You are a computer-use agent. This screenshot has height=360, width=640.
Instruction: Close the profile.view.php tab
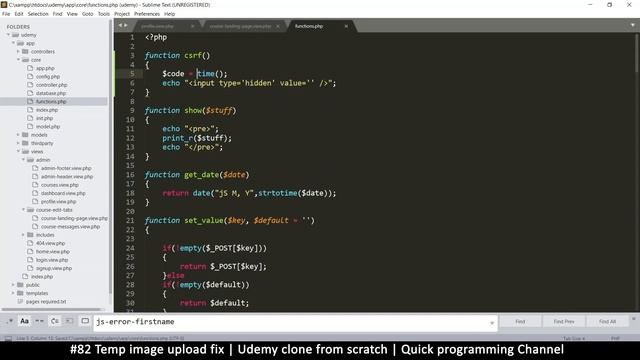point(192,26)
